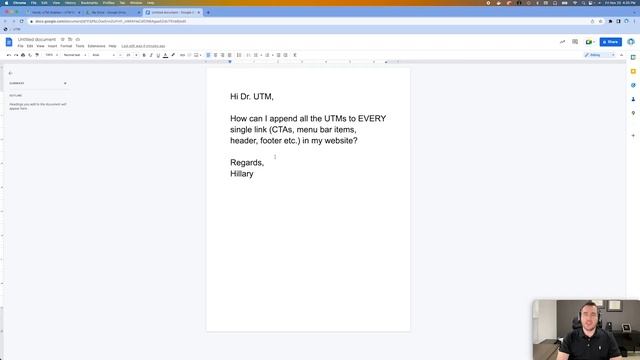Toggle Italic formatting
This screenshot has height=360, width=640.
[x=151, y=55]
